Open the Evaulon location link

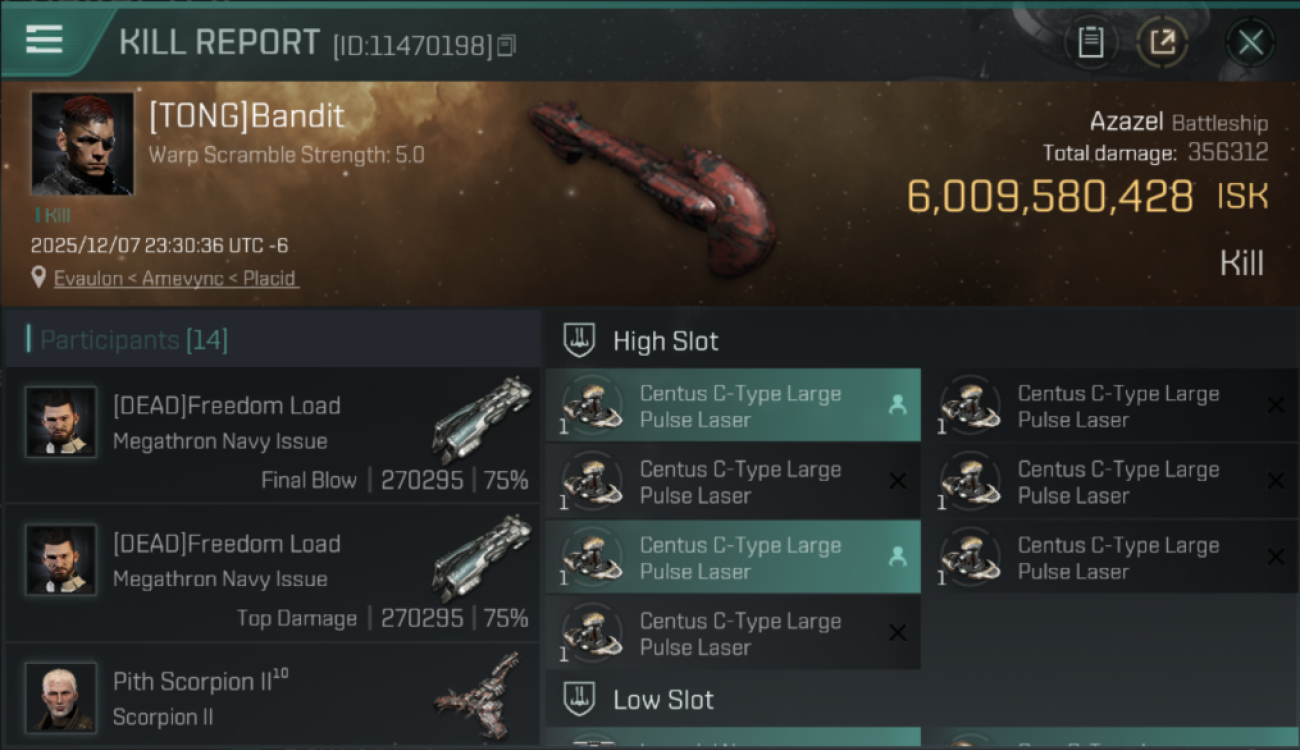tap(176, 278)
